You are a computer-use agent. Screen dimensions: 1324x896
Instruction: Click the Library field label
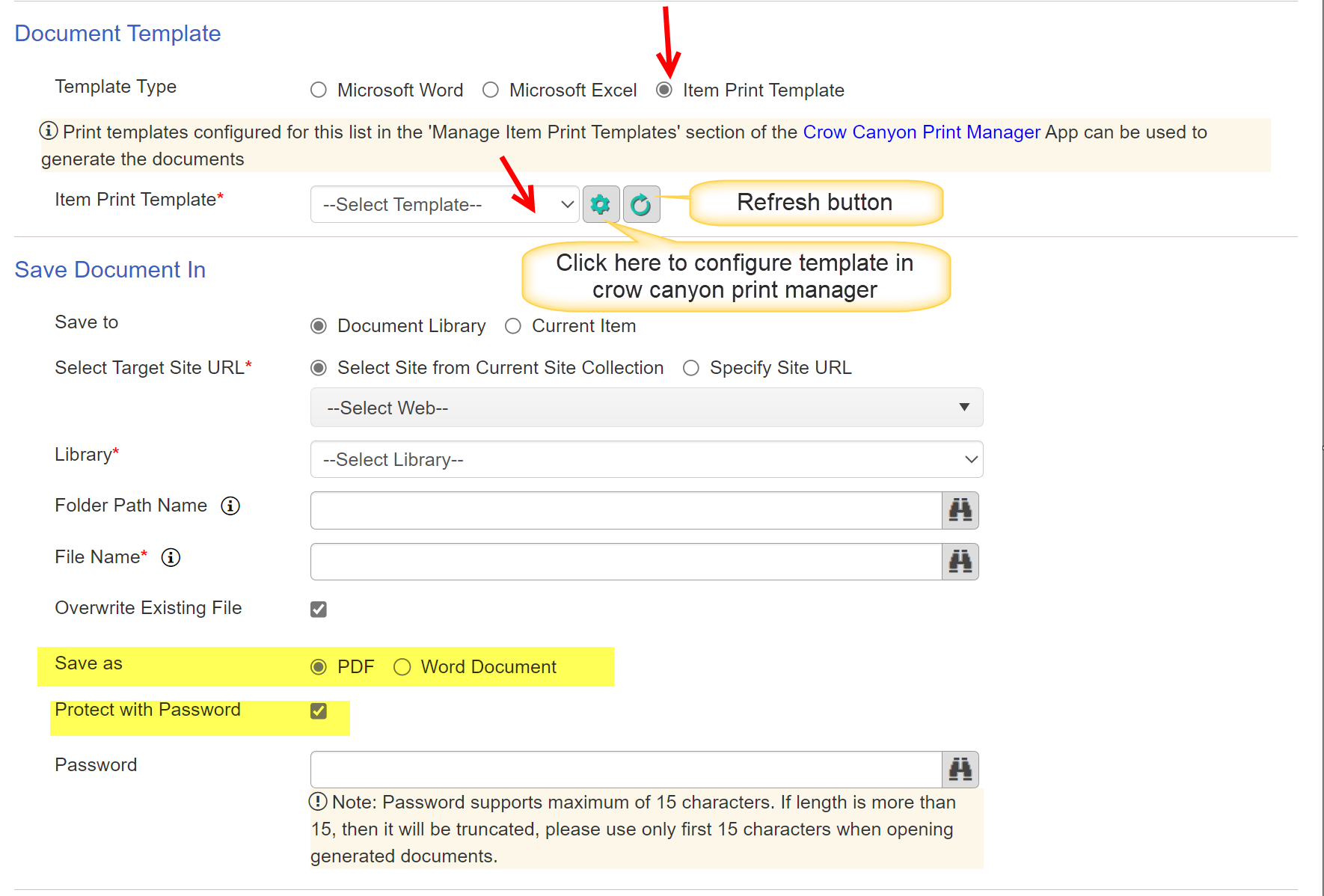point(87,455)
